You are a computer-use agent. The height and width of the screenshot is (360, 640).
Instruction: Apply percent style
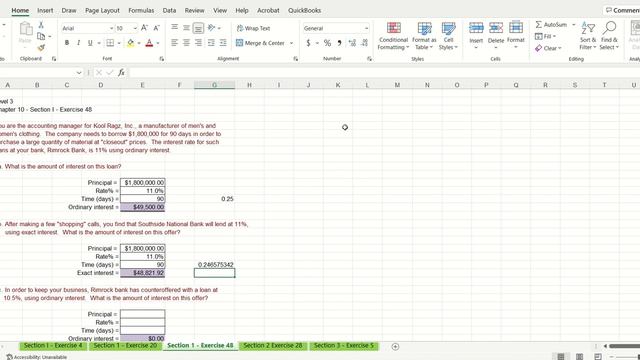coord(327,42)
